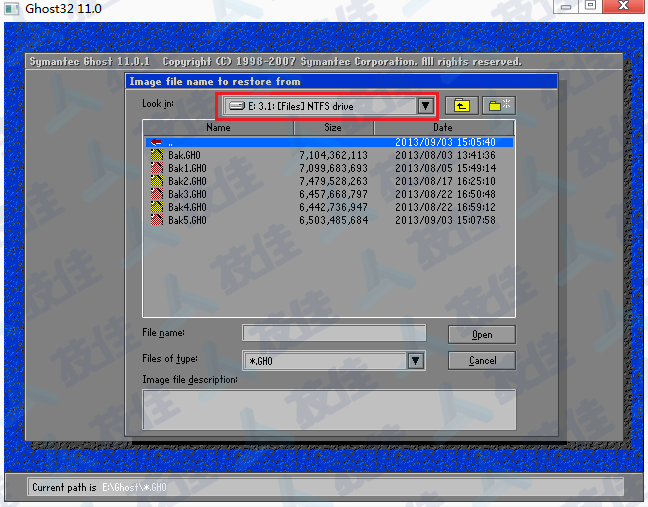Expand the Files of type dropdown arrow
Image resolution: width=648 pixels, height=507 pixels.
(x=416, y=361)
